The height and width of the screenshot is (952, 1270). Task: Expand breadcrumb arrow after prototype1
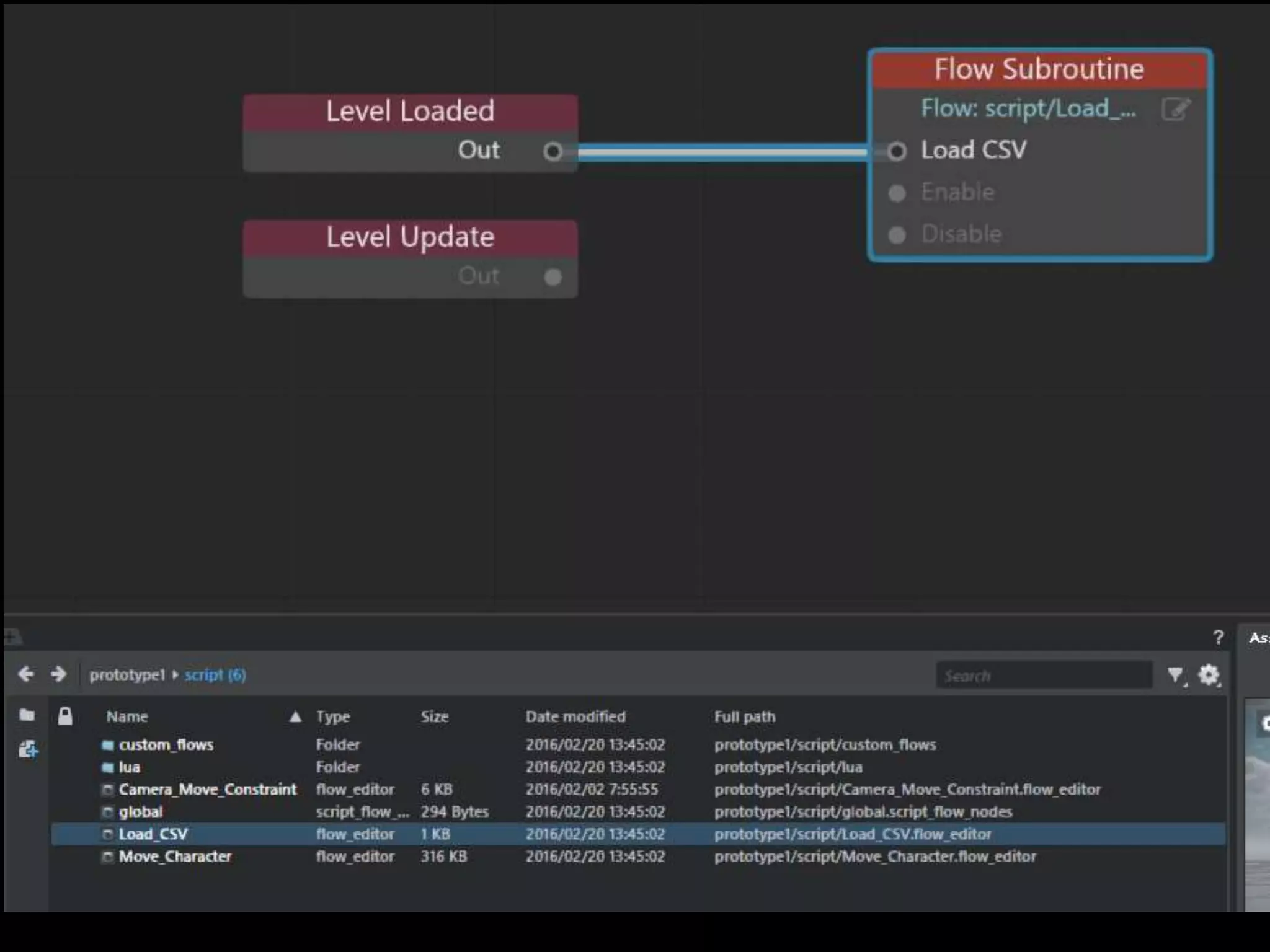pos(175,674)
